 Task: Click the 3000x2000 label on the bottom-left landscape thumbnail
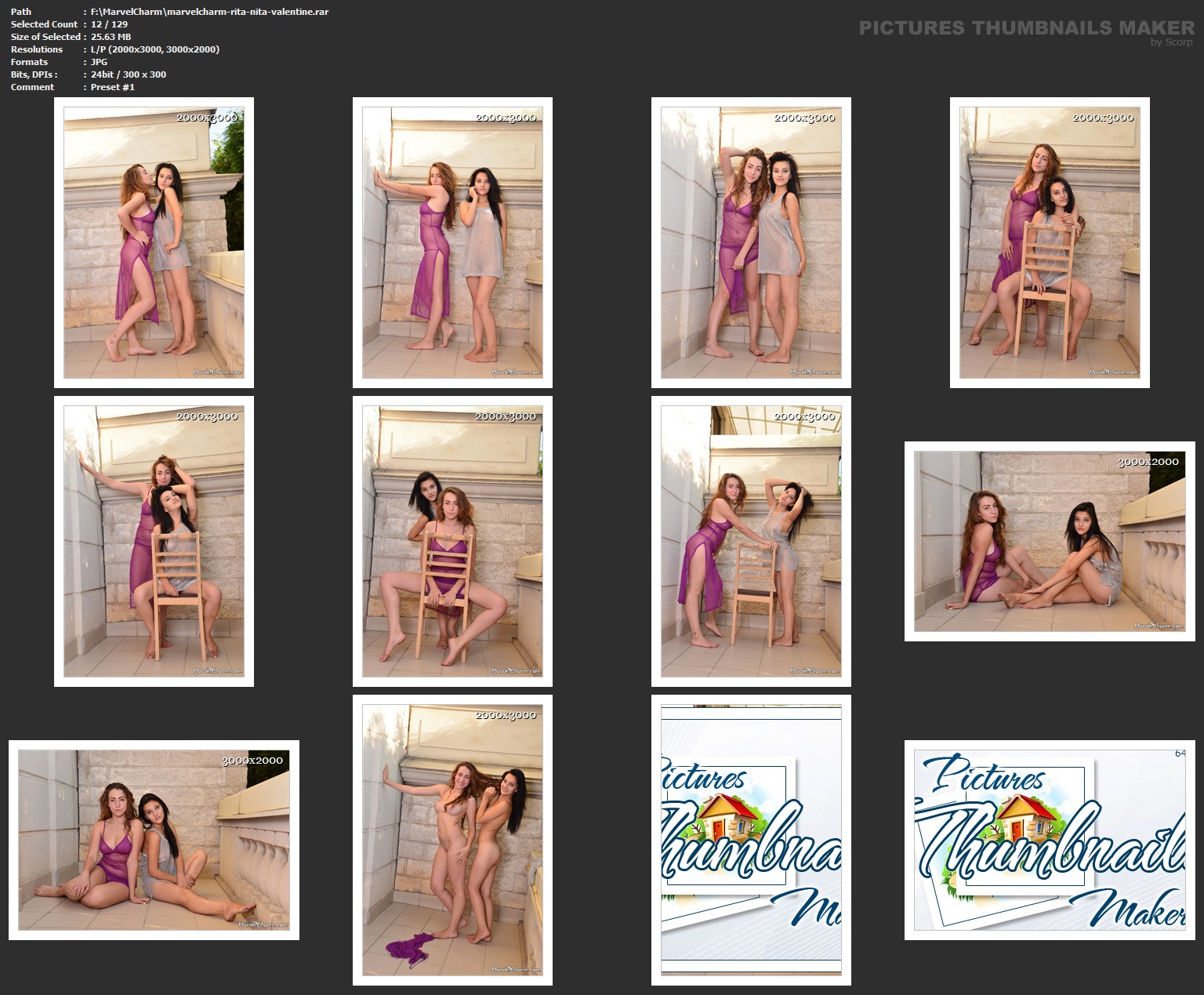[x=252, y=760]
